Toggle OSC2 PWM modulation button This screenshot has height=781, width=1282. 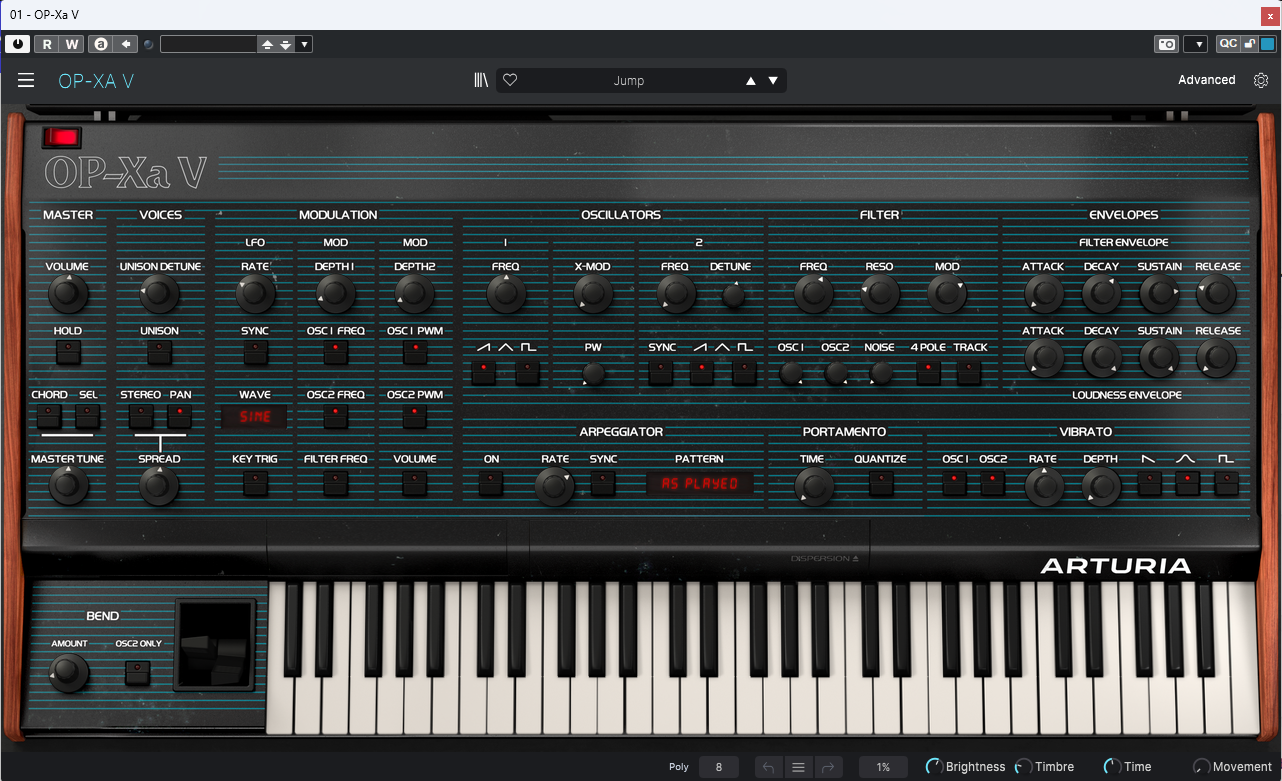[x=415, y=416]
